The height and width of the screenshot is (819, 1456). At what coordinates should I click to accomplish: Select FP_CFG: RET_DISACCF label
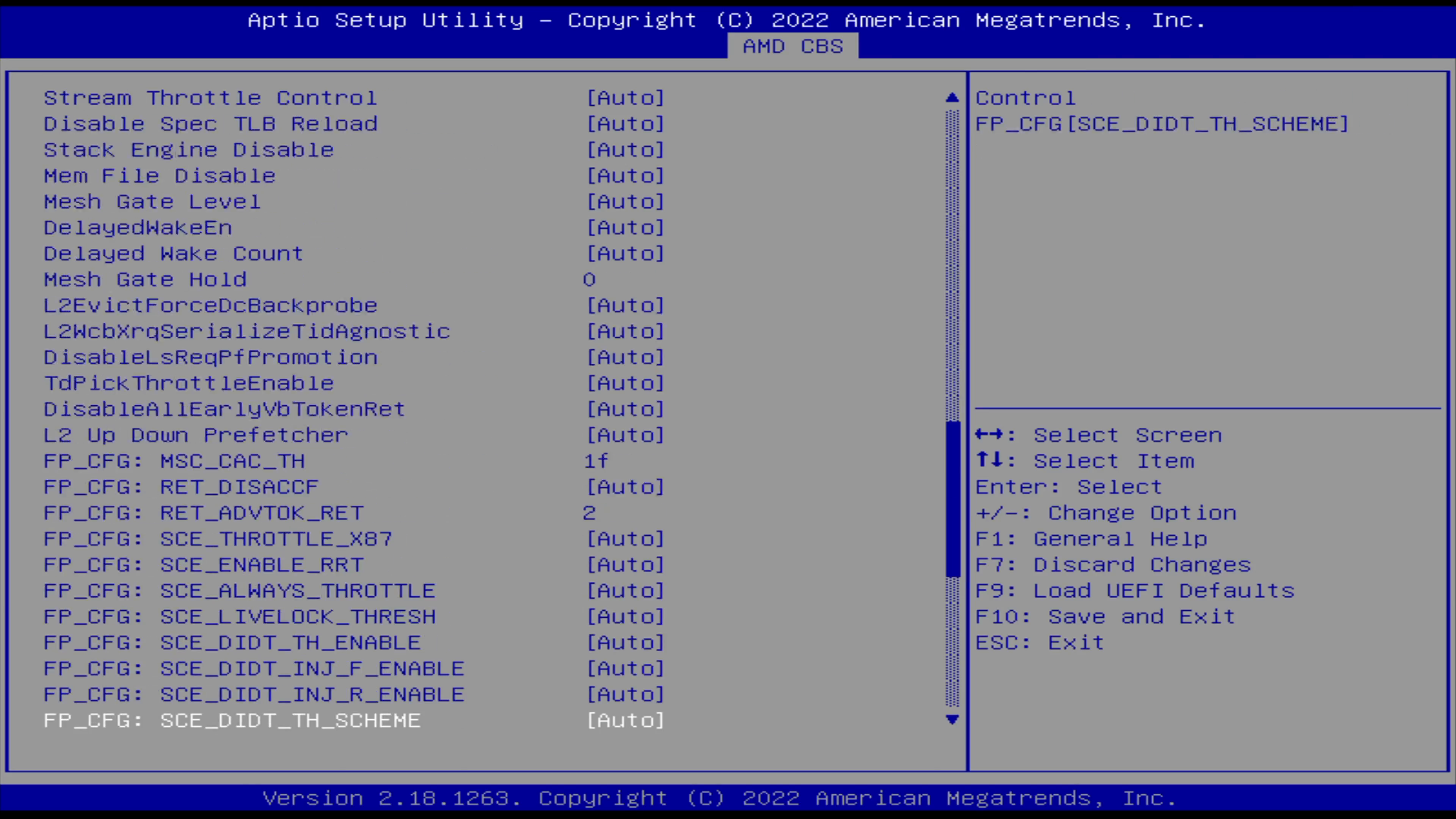[x=182, y=488]
